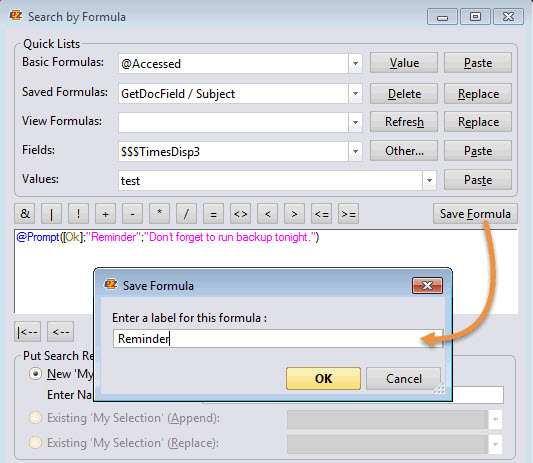Image resolution: width=533 pixels, height=463 pixels.
Task: Cancel the Save Formula dialog
Action: [x=403, y=378]
